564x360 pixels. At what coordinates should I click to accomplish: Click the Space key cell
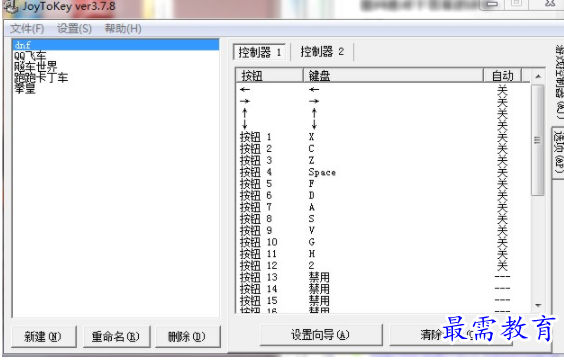(322, 173)
